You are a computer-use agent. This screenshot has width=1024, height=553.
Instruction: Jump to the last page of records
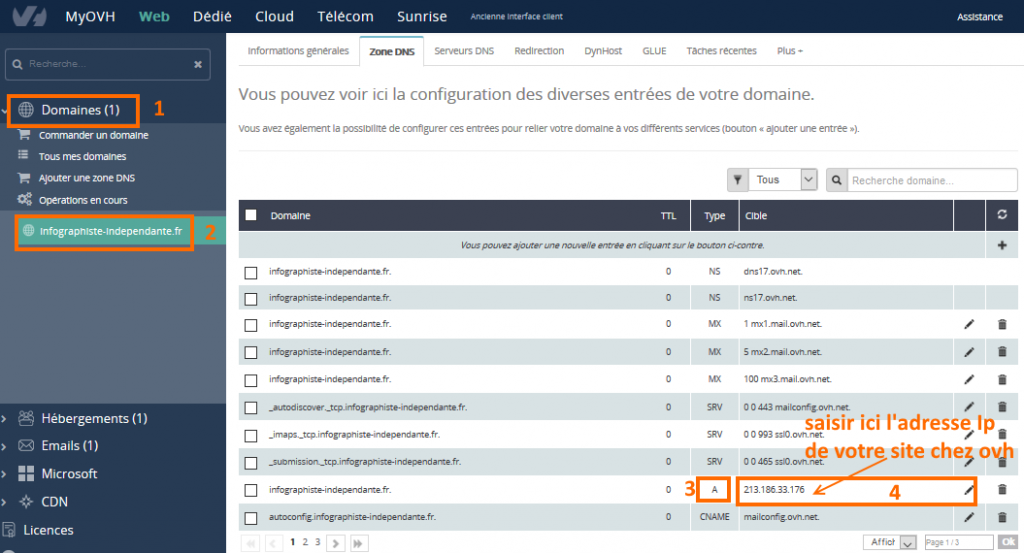(358, 543)
